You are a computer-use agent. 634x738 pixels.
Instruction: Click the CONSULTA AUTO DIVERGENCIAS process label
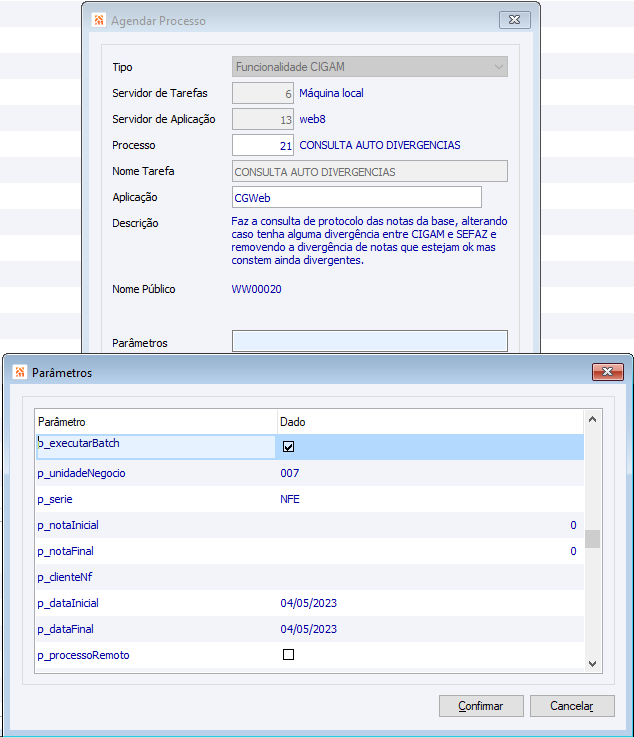click(380, 145)
